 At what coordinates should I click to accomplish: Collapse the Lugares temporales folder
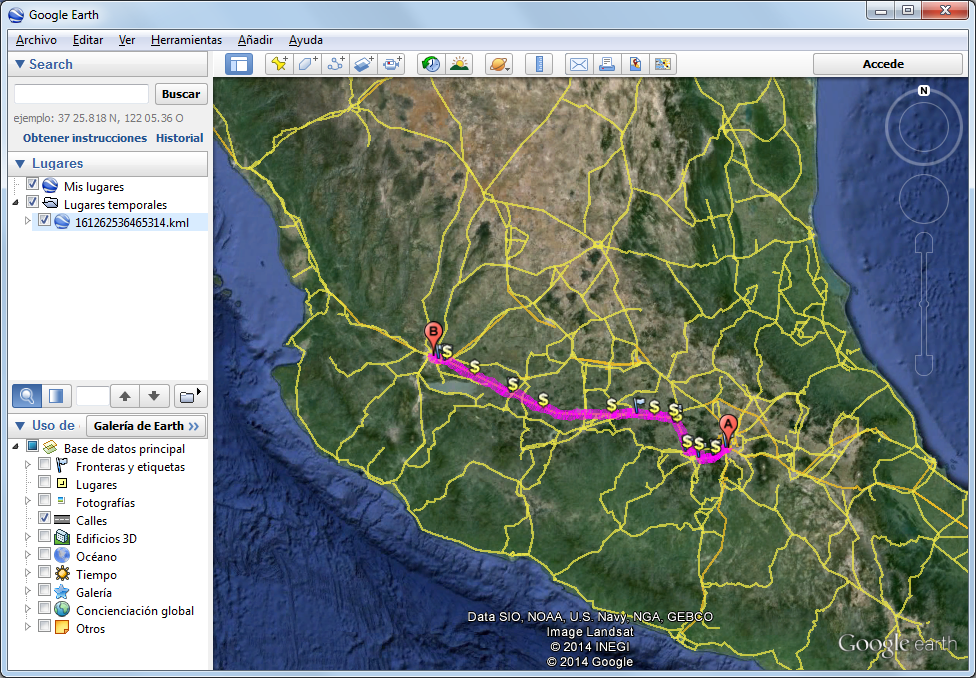point(16,203)
